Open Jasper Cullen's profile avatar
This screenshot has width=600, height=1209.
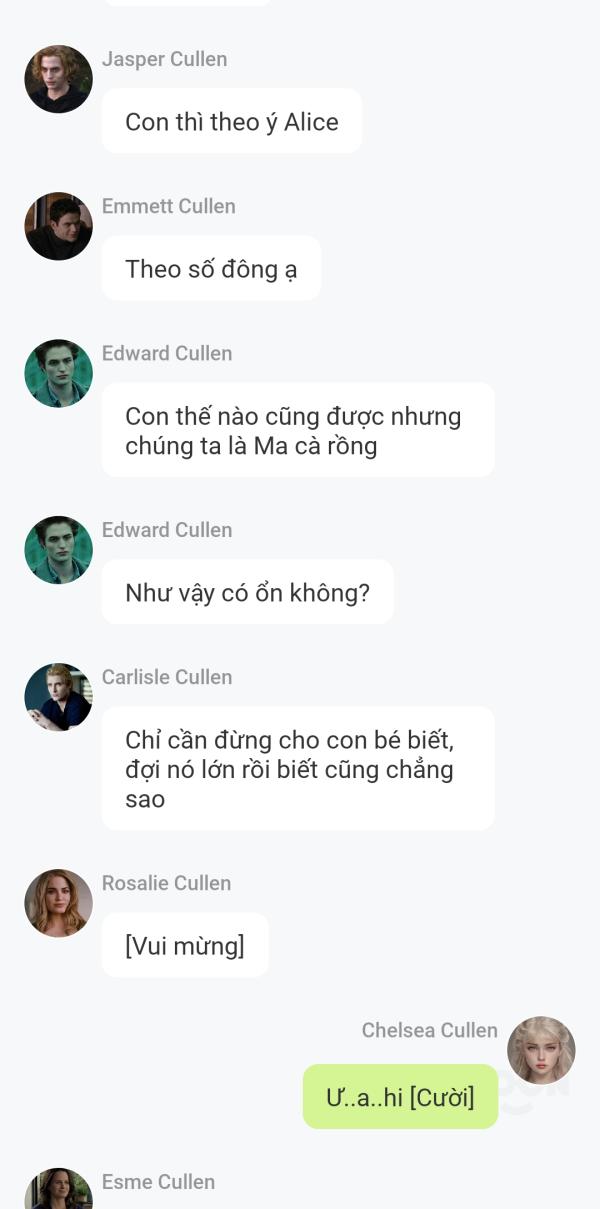[x=58, y=79]
